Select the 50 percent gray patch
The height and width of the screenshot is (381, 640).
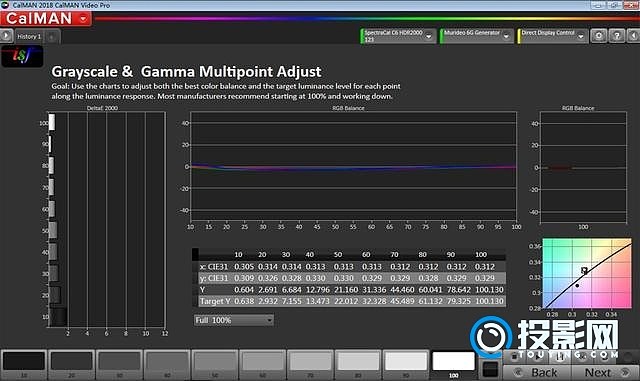[215, 363]
